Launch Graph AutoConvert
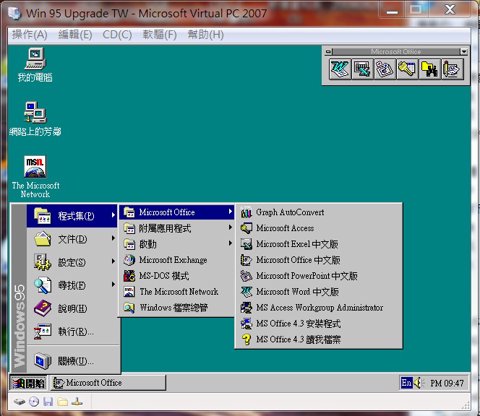Viewport: 480px width, 416px height. [318, 212]
